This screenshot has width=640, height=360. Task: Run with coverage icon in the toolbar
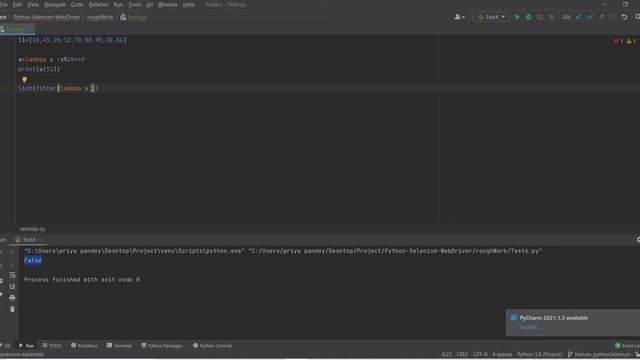540,17
